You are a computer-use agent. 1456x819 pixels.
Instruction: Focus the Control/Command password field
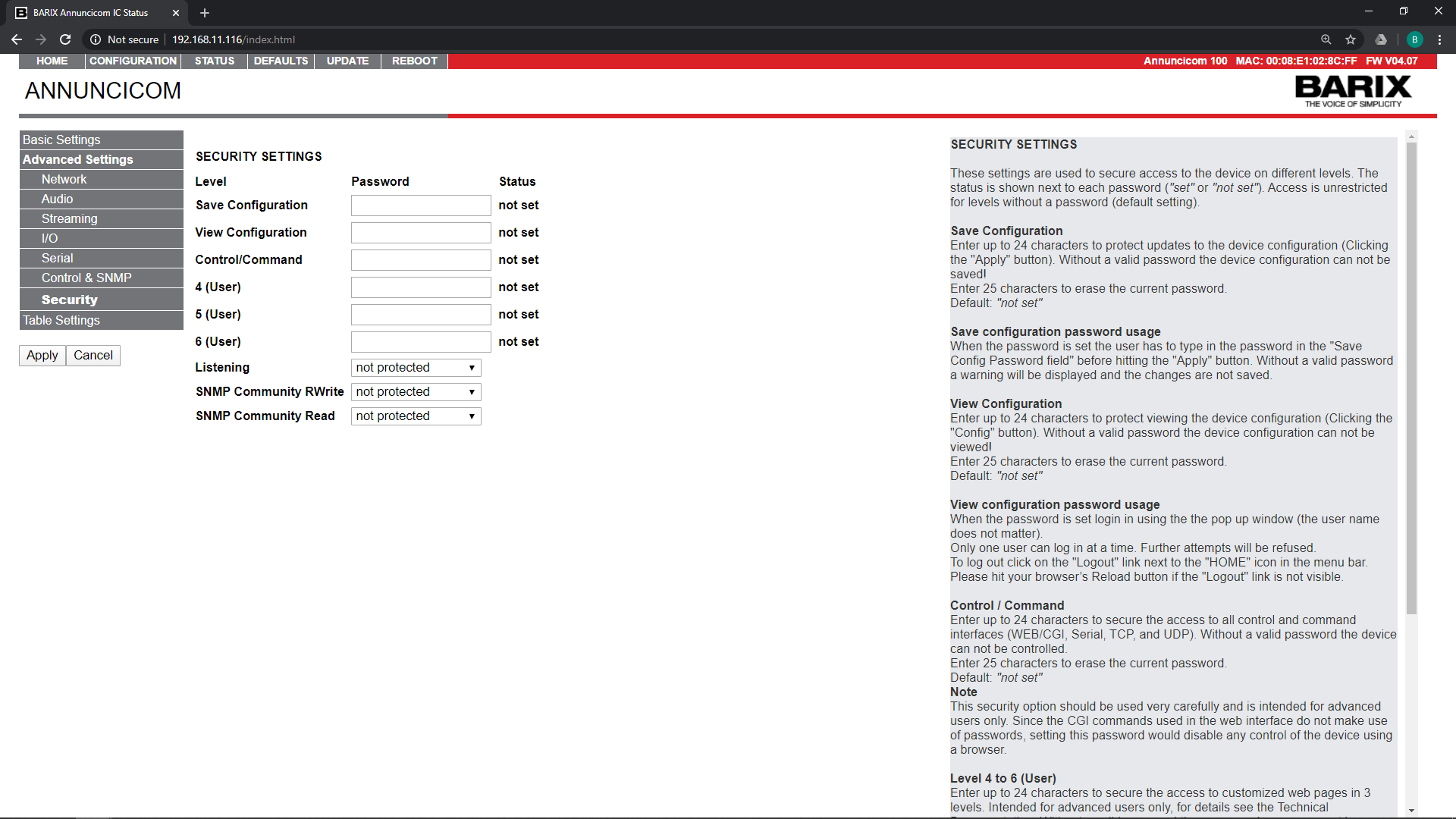(x=421, y=260)
